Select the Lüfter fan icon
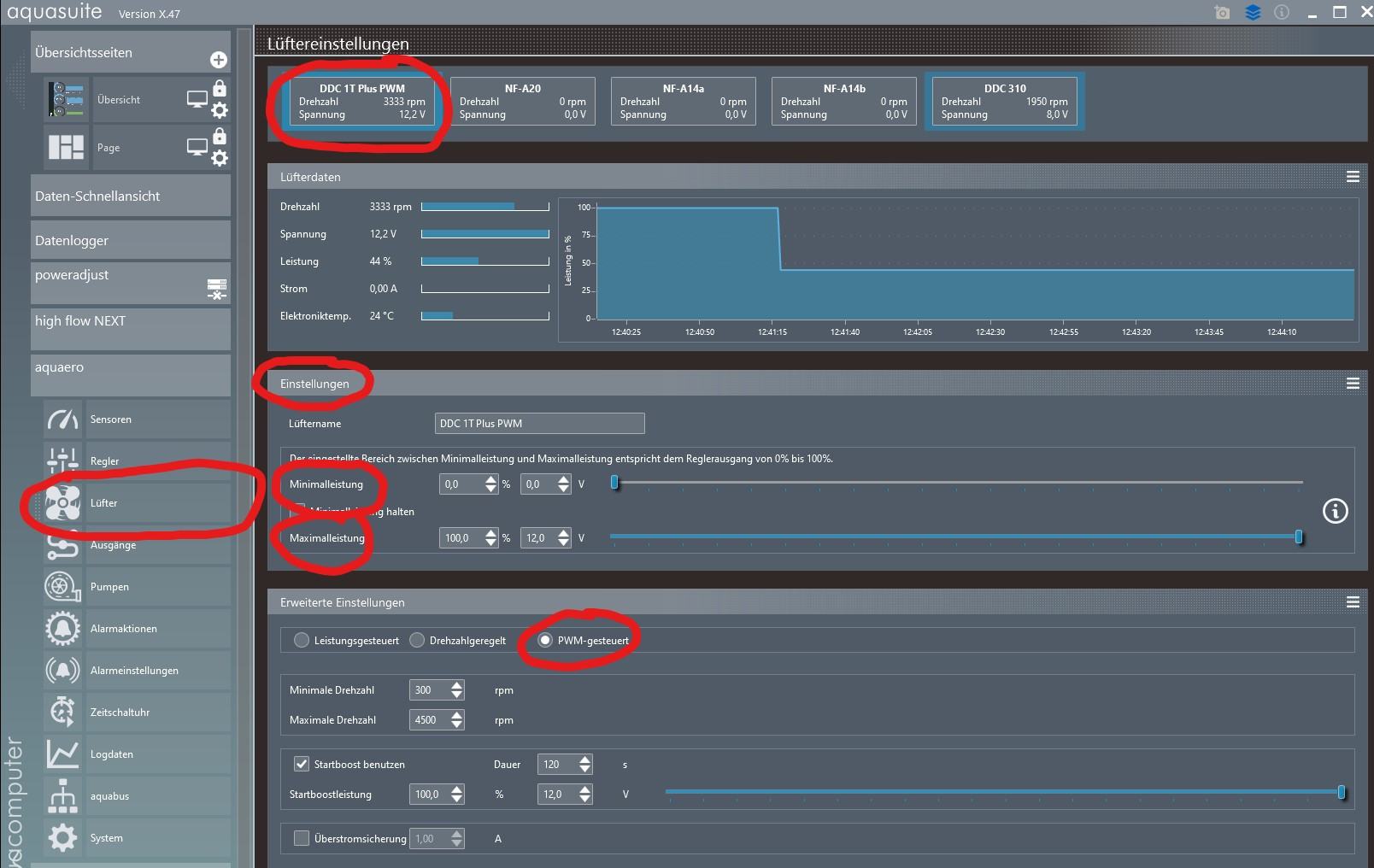The width and height of the screenshot is (1374, 868). (x=62, y=503)
